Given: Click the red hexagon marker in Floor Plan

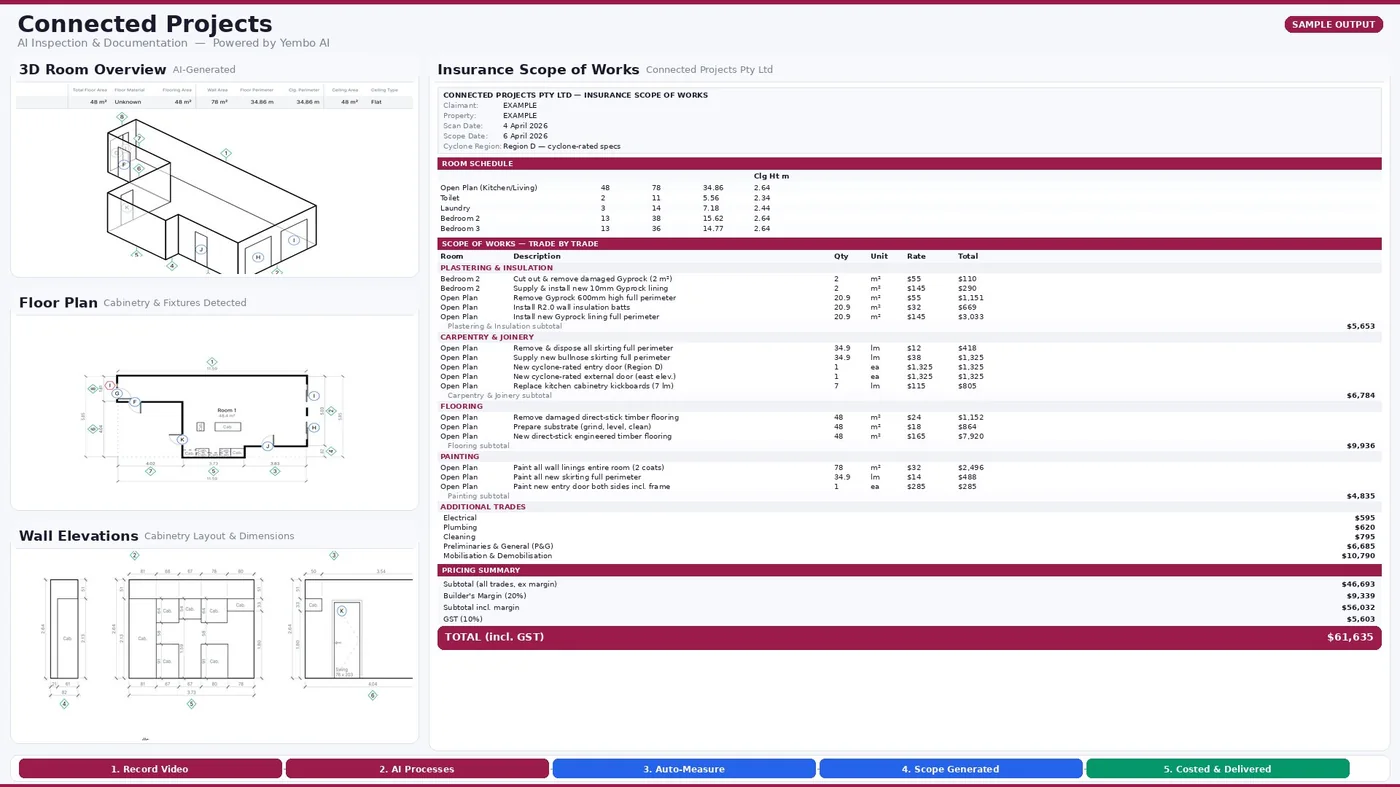Looking at the screenshot, I should (110, 385).
